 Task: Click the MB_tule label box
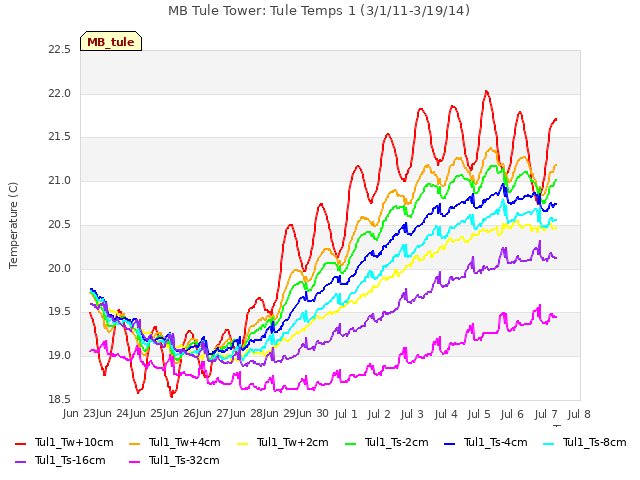111,41
